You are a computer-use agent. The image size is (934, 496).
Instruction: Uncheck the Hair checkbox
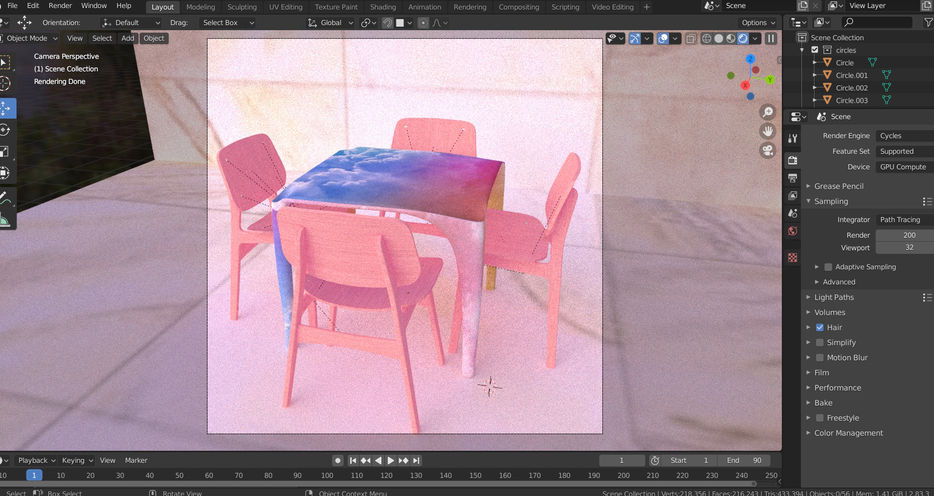[x=820, y=327]
